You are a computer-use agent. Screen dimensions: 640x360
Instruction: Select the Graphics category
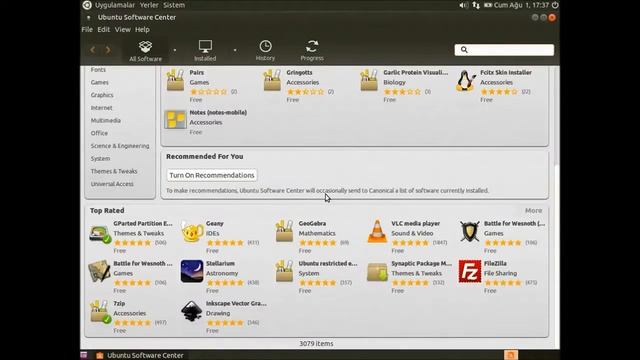(102, 95)
